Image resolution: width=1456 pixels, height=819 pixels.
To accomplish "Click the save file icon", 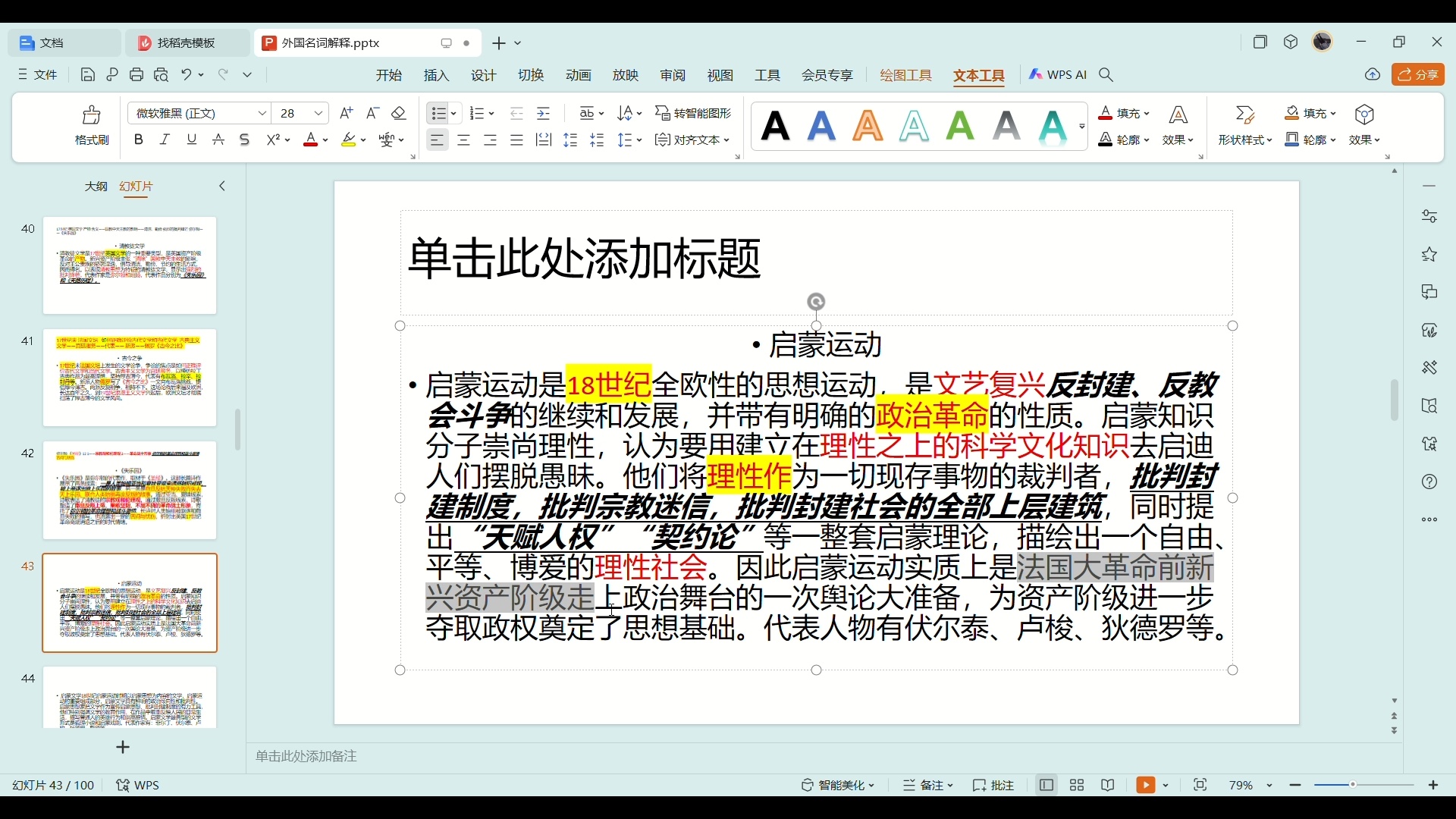I will [88, 74].
